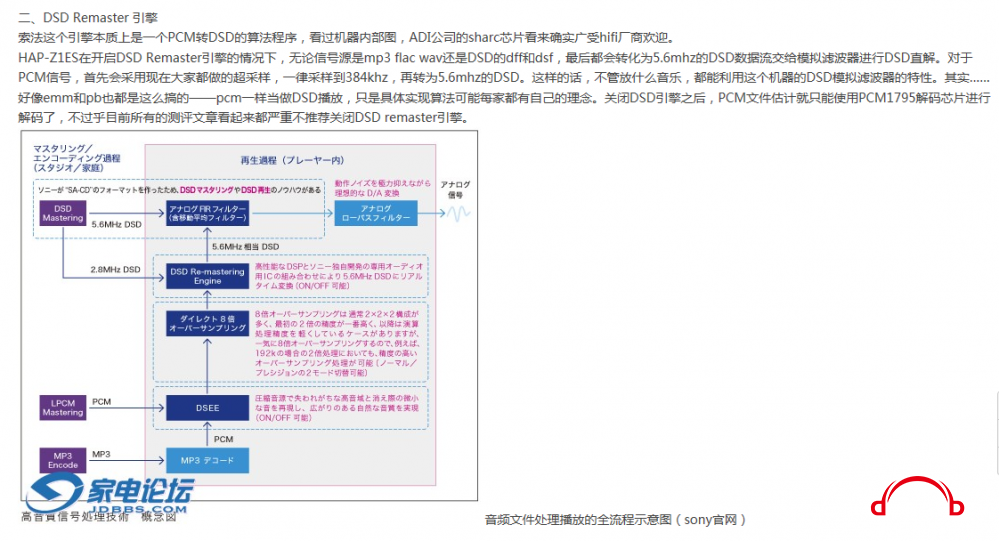Click the paragraph line starting "HAP-Z1ES在开启DSD Remaster"
This screenshot has width=999, height=541.
coord(496,58)
